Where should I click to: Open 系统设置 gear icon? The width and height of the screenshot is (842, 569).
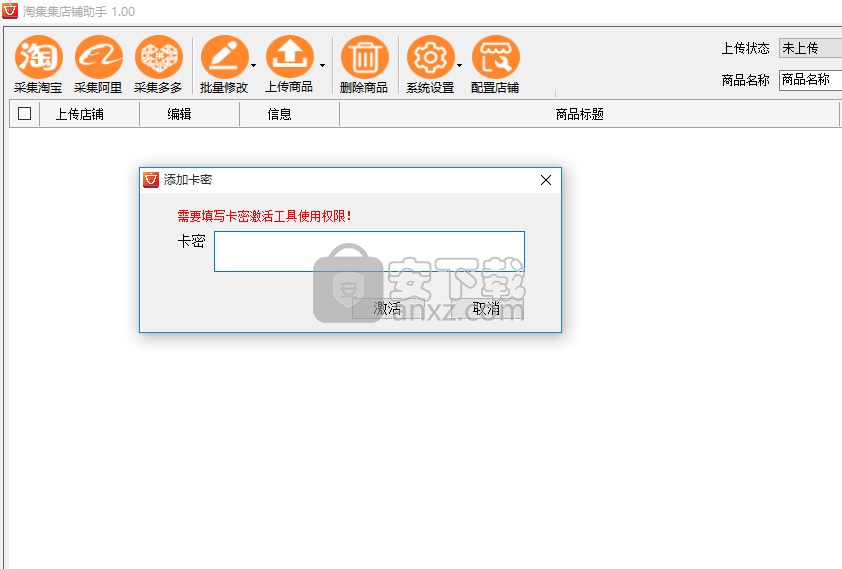[x=430, y=64]
